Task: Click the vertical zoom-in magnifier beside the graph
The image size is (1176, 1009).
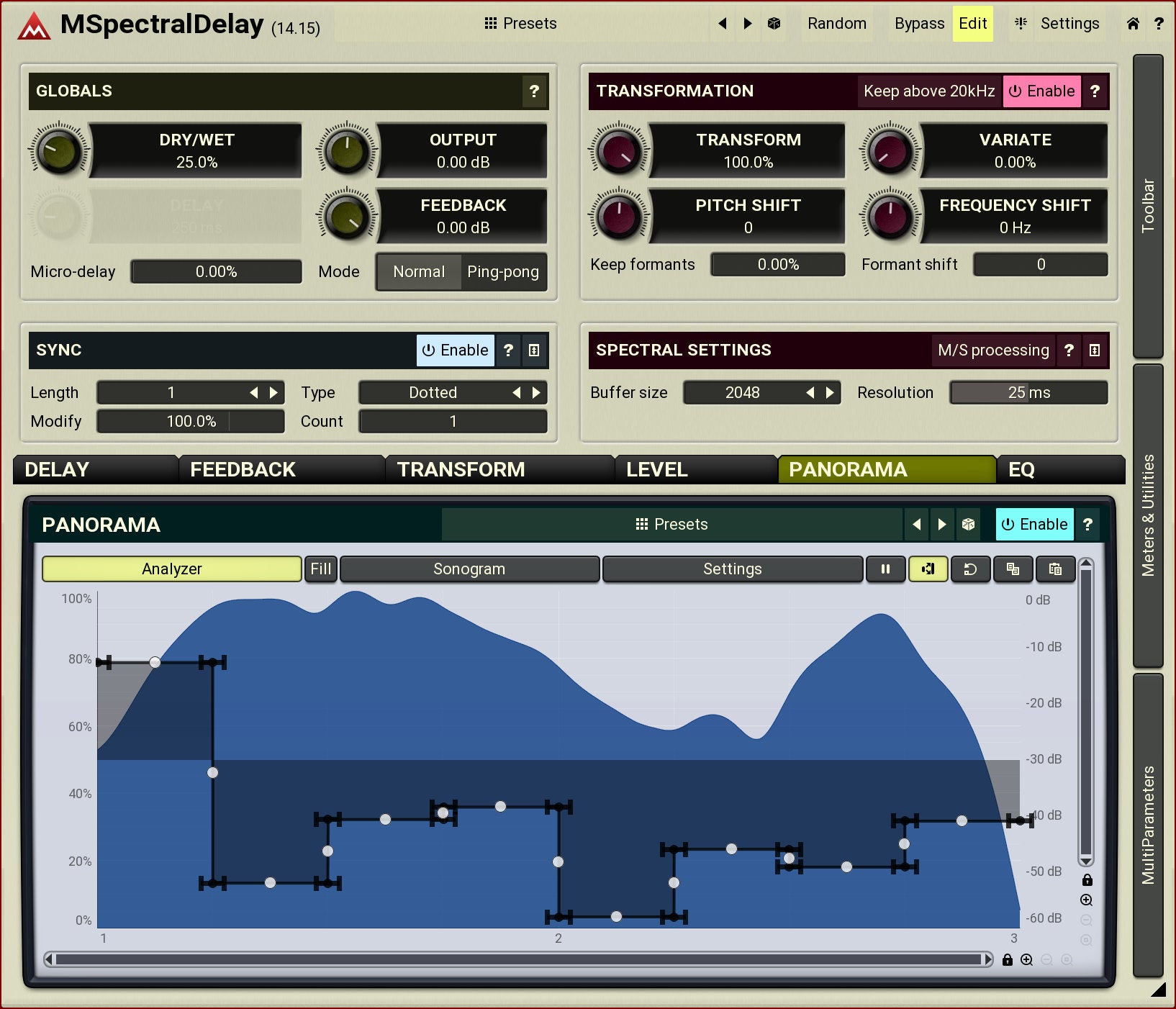Action: (1086, 900)
